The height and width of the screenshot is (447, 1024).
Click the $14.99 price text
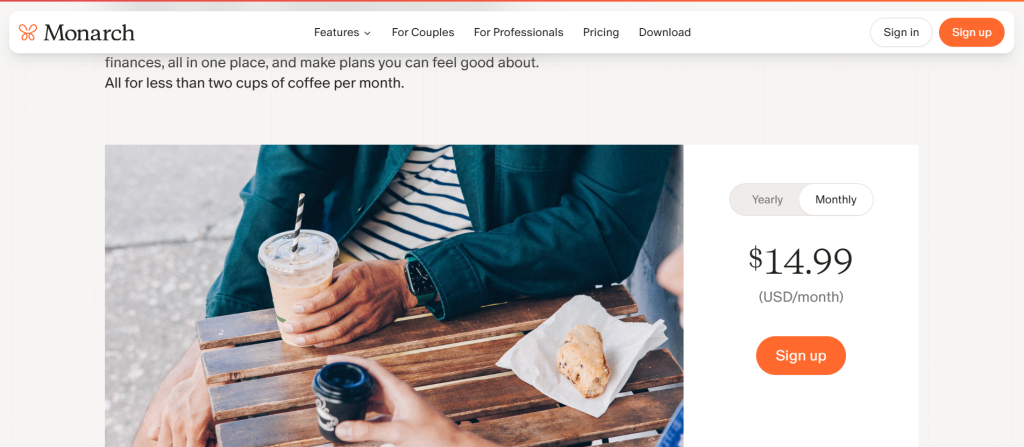pyautogui.click(x=801, y=260)
